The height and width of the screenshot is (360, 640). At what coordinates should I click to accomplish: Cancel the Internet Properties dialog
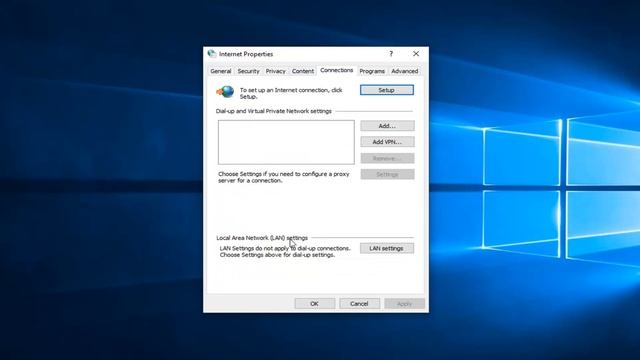359,303
